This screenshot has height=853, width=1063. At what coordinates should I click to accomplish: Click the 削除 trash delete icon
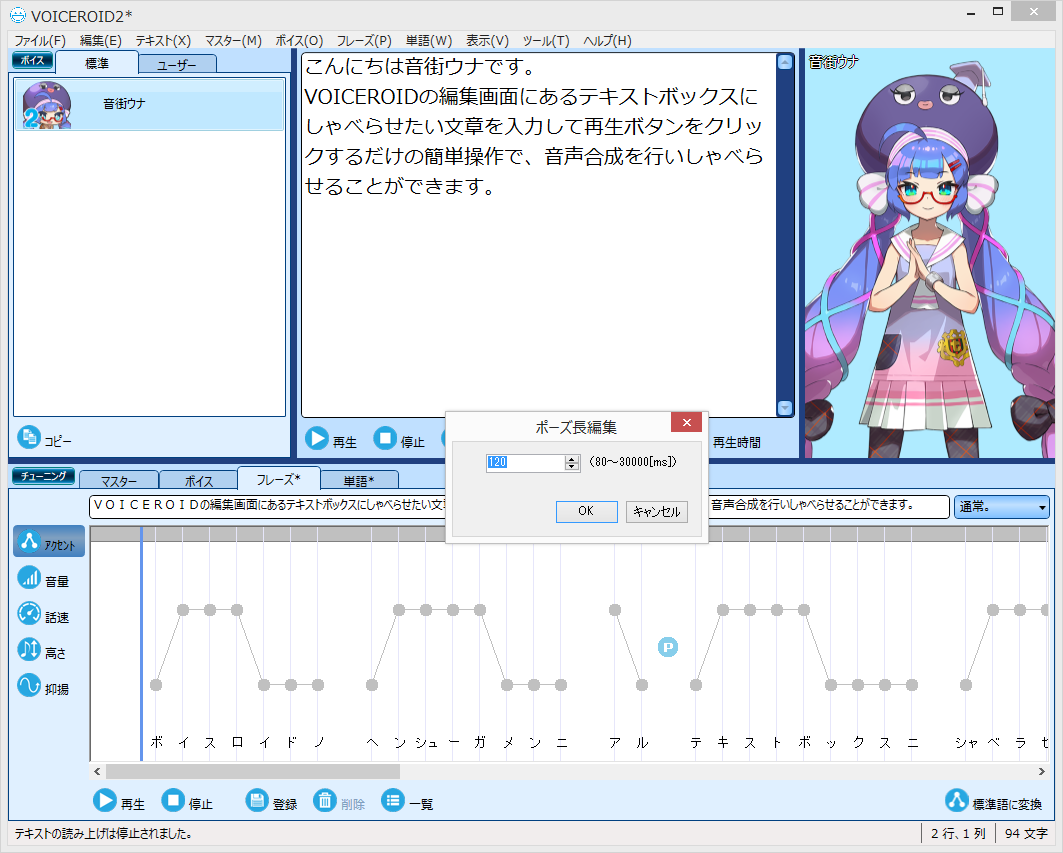point(325,801)
